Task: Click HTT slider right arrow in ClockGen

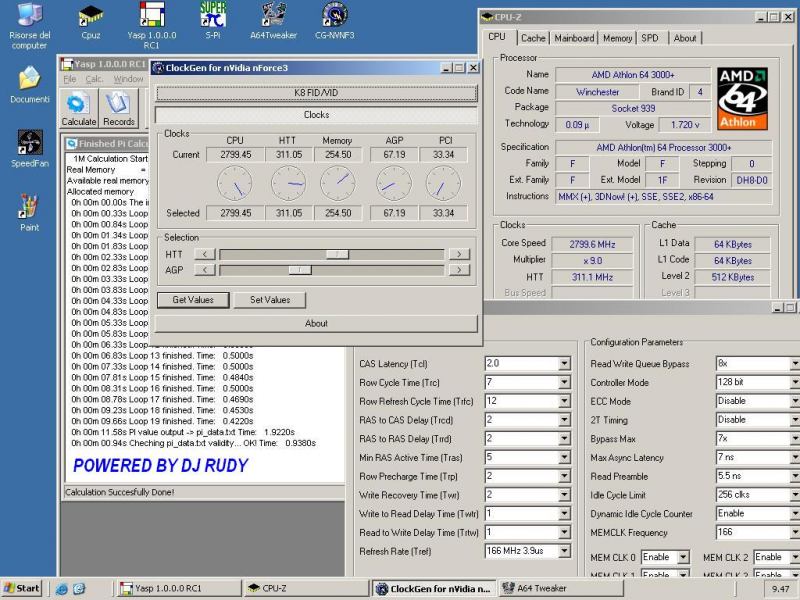Action: (459, 254)
